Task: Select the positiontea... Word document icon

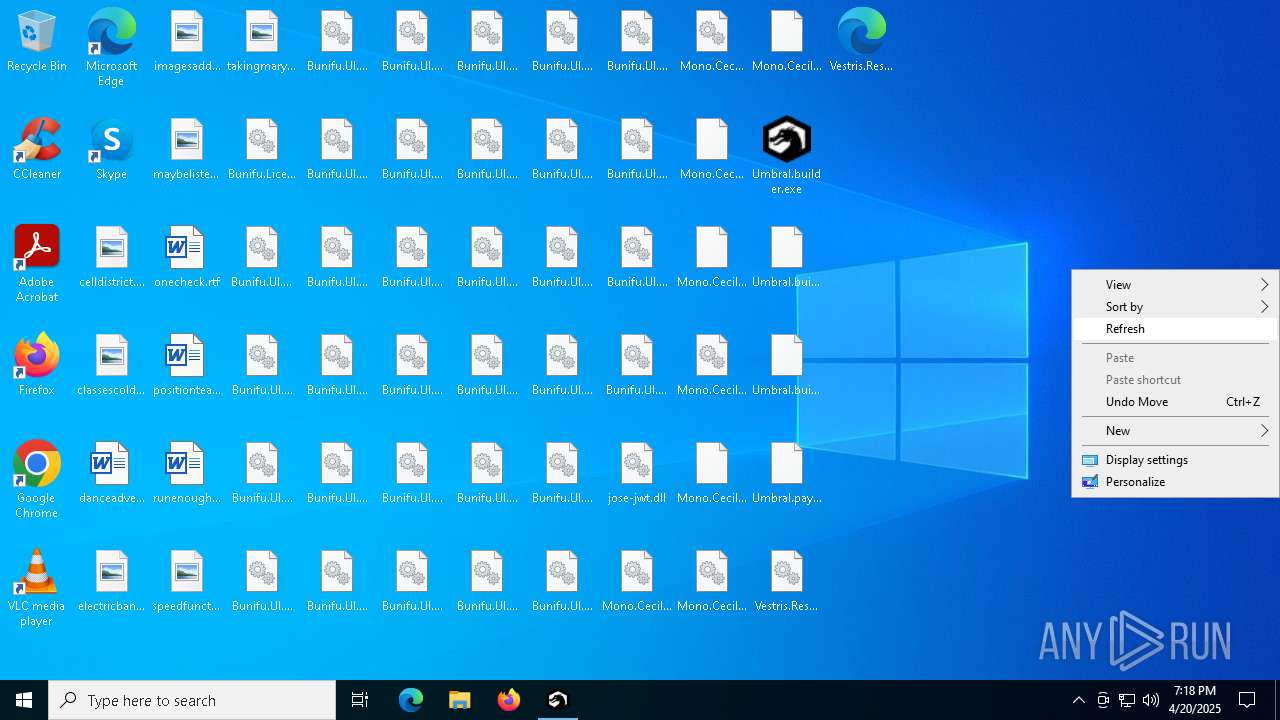Action: coord(186,364)
